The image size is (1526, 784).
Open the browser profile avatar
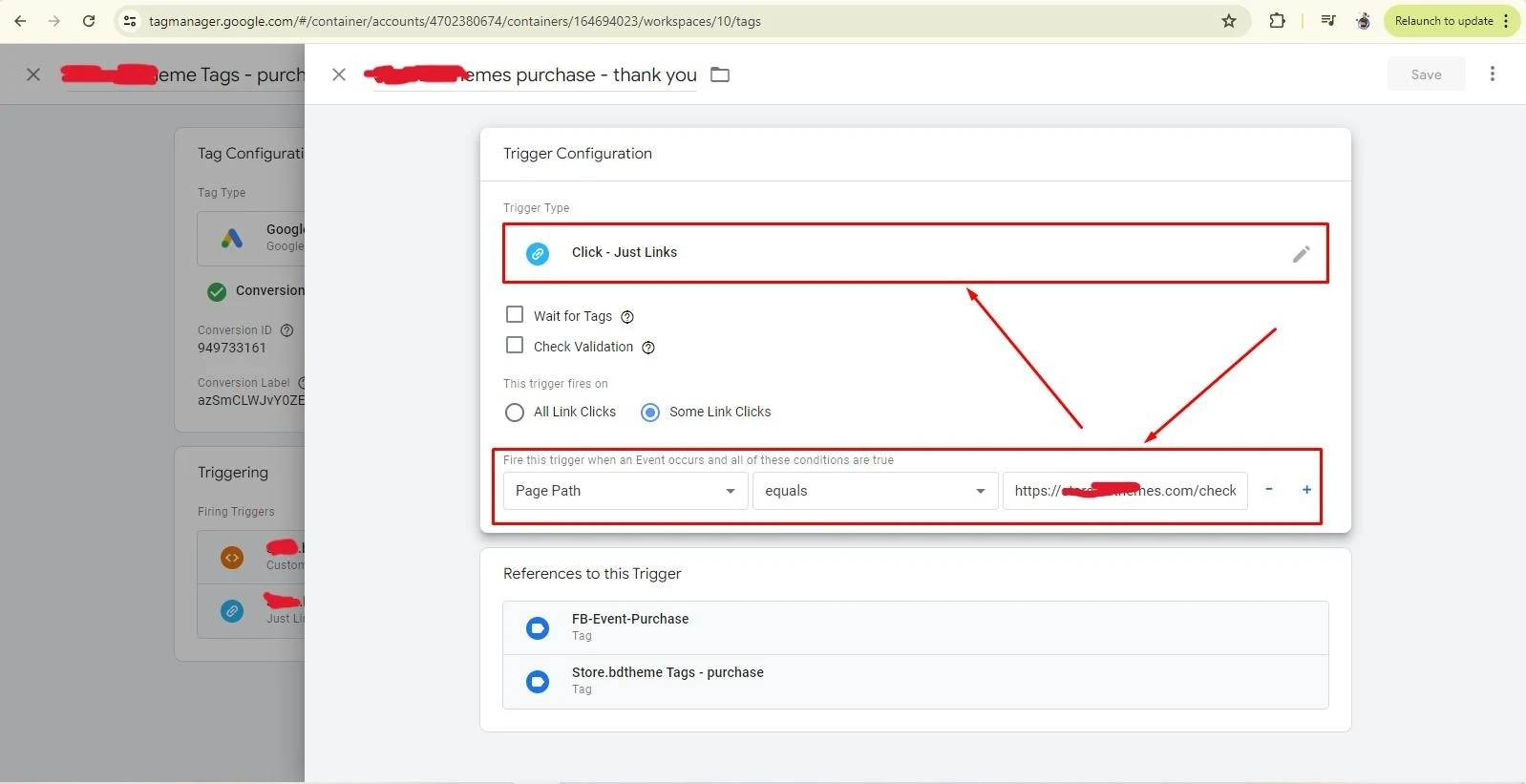[x=1363, y=21]
